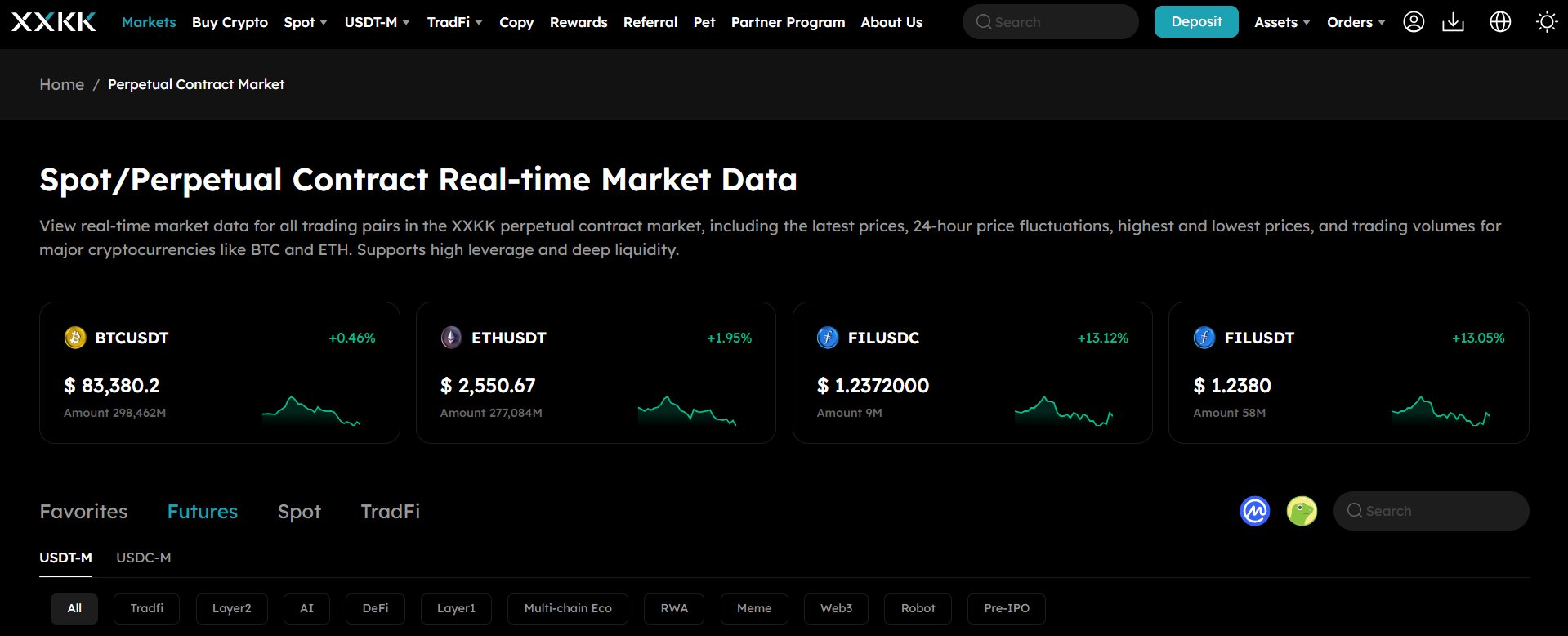The image size is (1568, 636).
Task: Click the Filecoin icon in FILUSDC card
Action: (828, 338)
